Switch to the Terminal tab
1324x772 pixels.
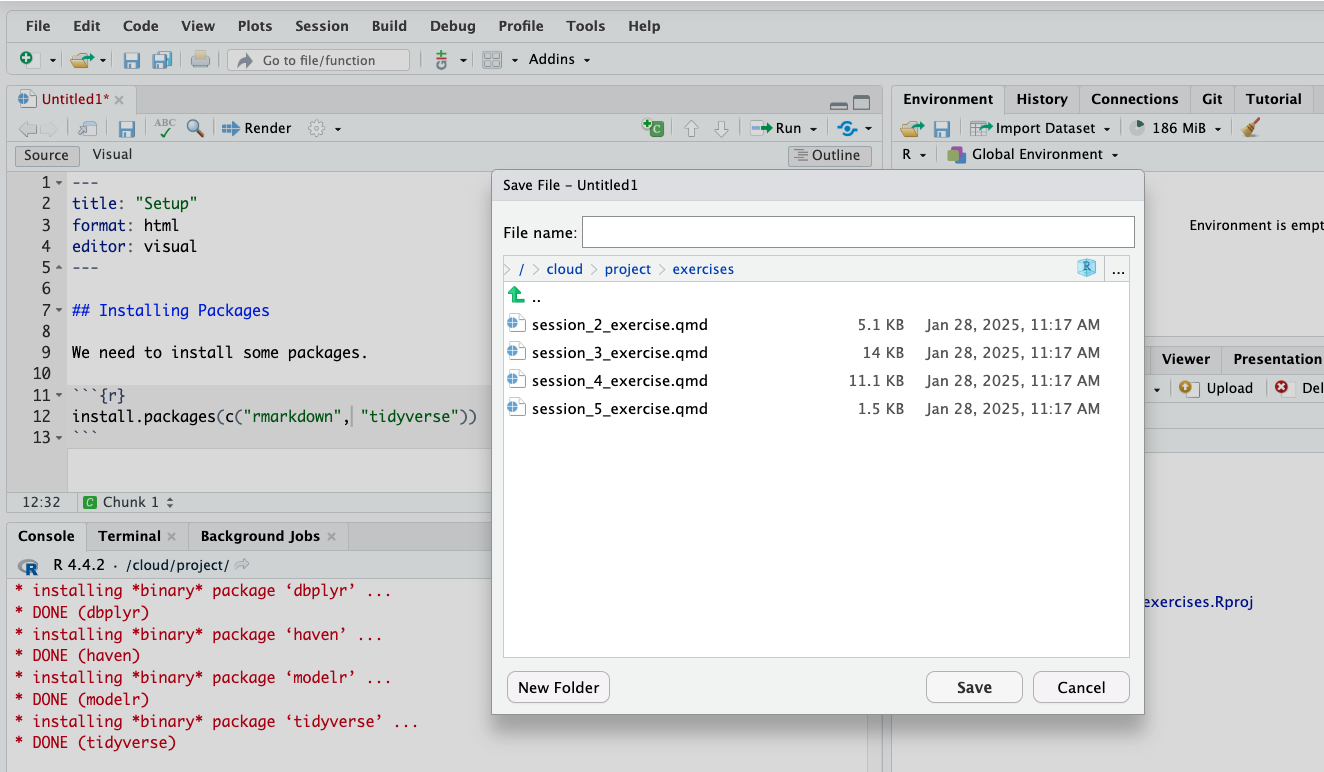128,536
